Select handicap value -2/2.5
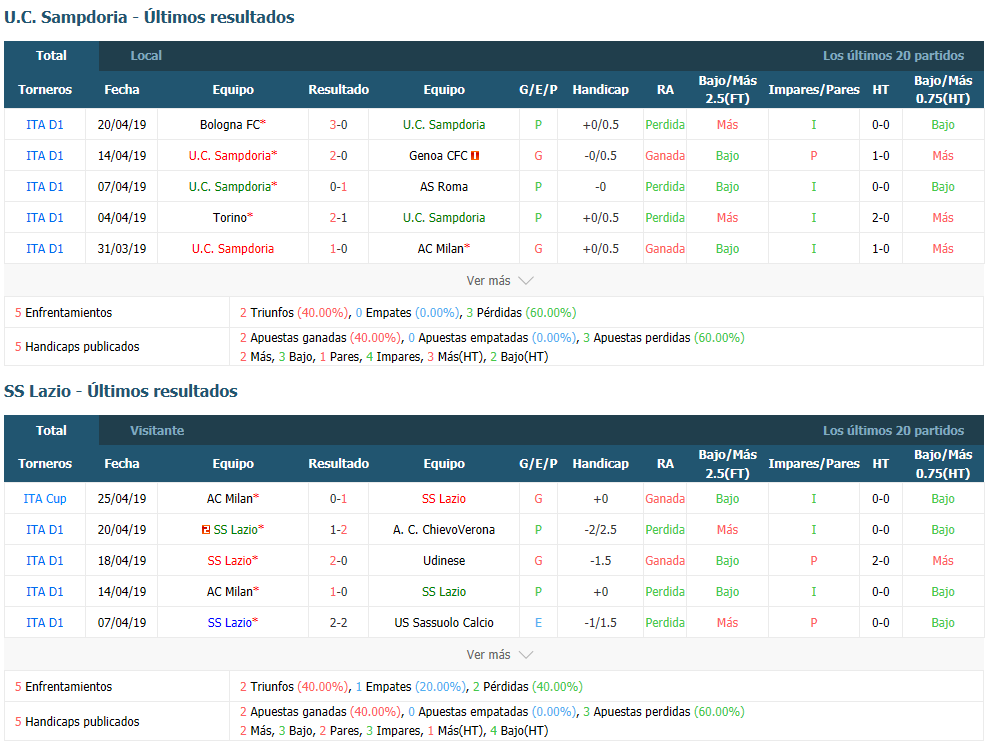Screen dimensions: 995x747 [600, 529]
